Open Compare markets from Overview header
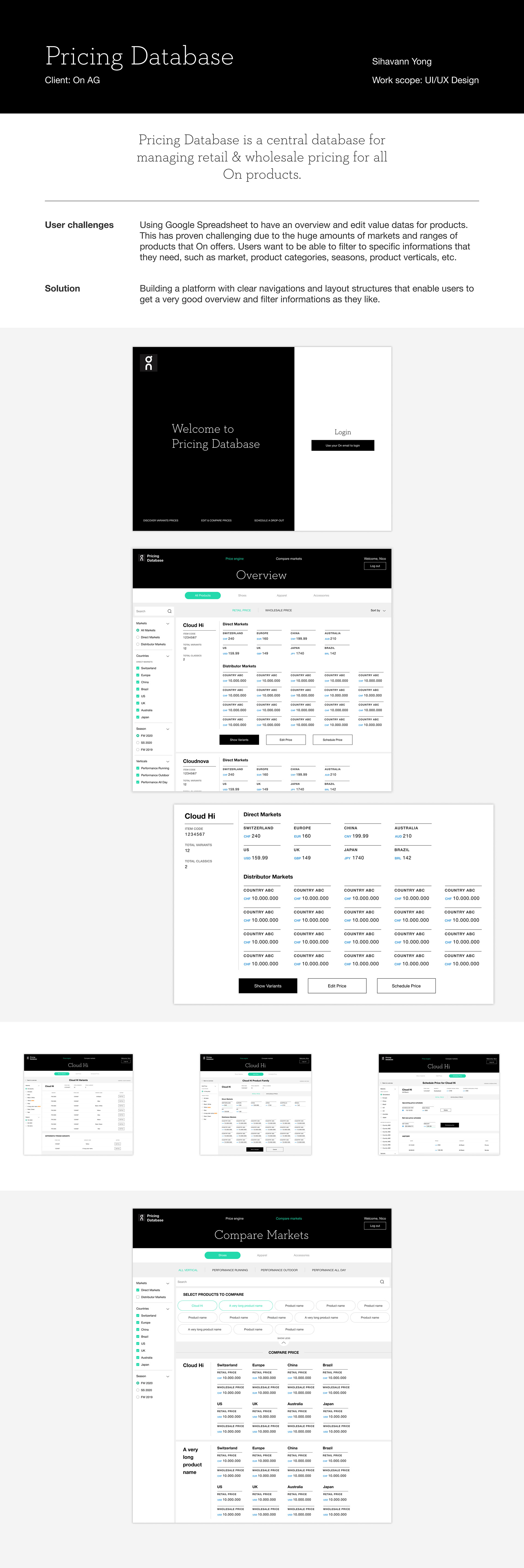The height and width of the screenshot is (1568, 524). (x=288, y=559)
